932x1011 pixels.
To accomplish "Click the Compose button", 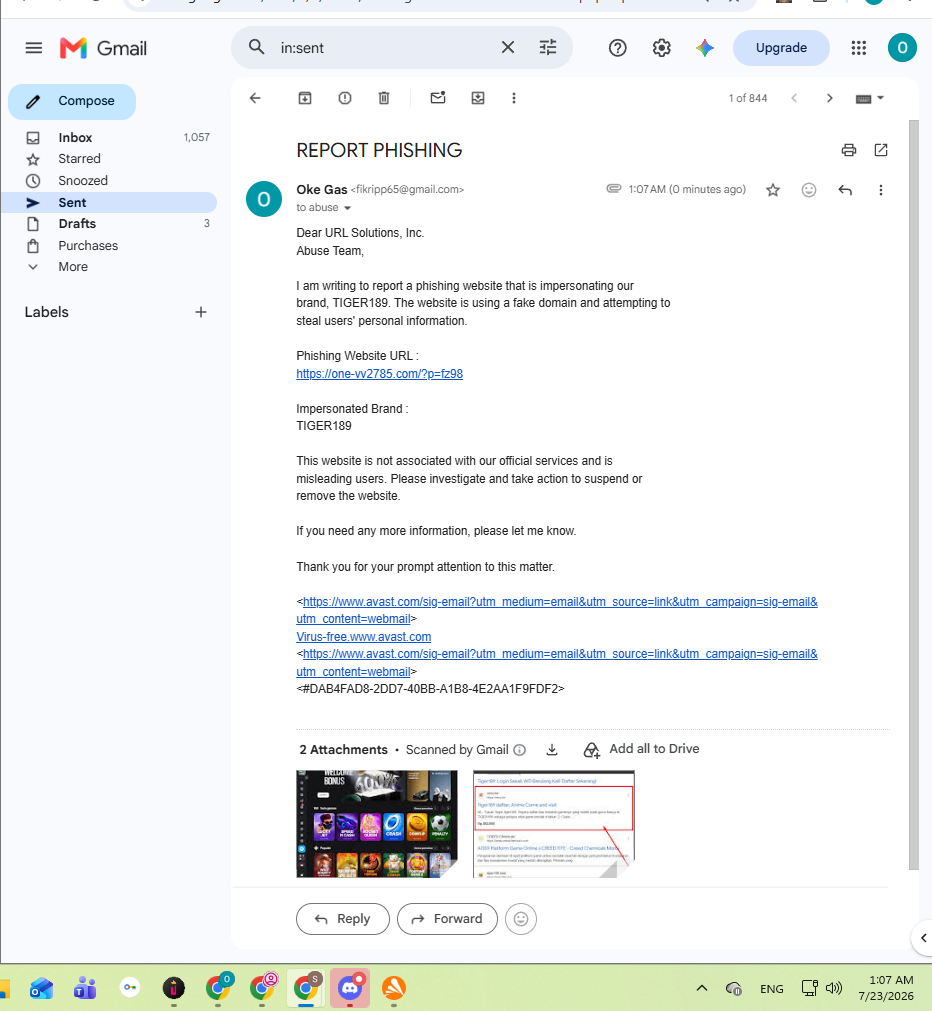I will pos(72,101).
